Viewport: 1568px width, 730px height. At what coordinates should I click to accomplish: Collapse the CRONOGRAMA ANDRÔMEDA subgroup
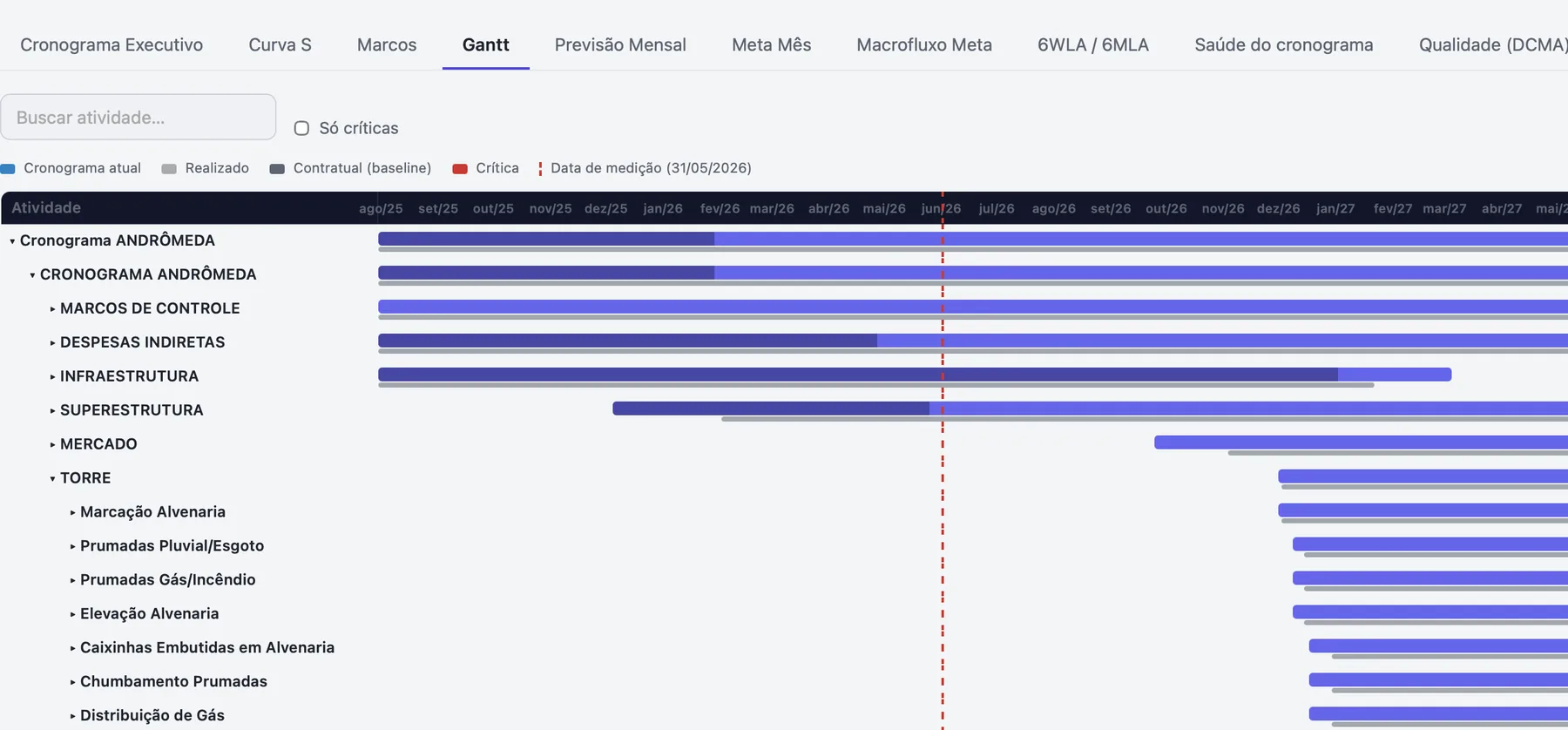(x=32, y=274)
